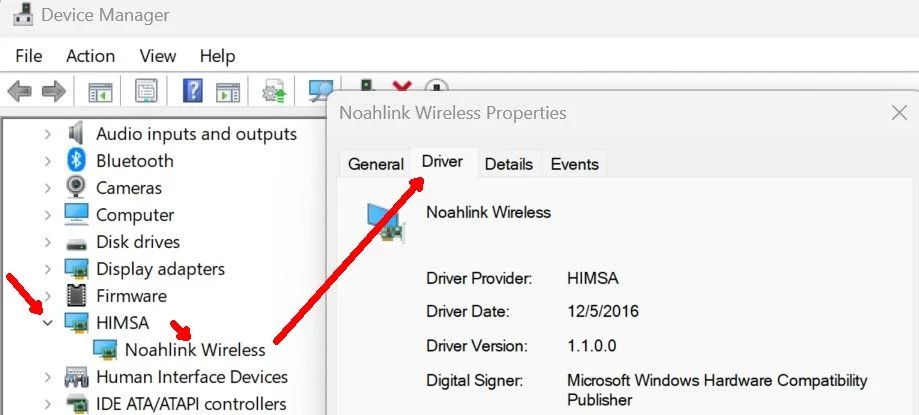Select Disk drives in device tree
The image size is (919, 415).
tap(138, 242)
